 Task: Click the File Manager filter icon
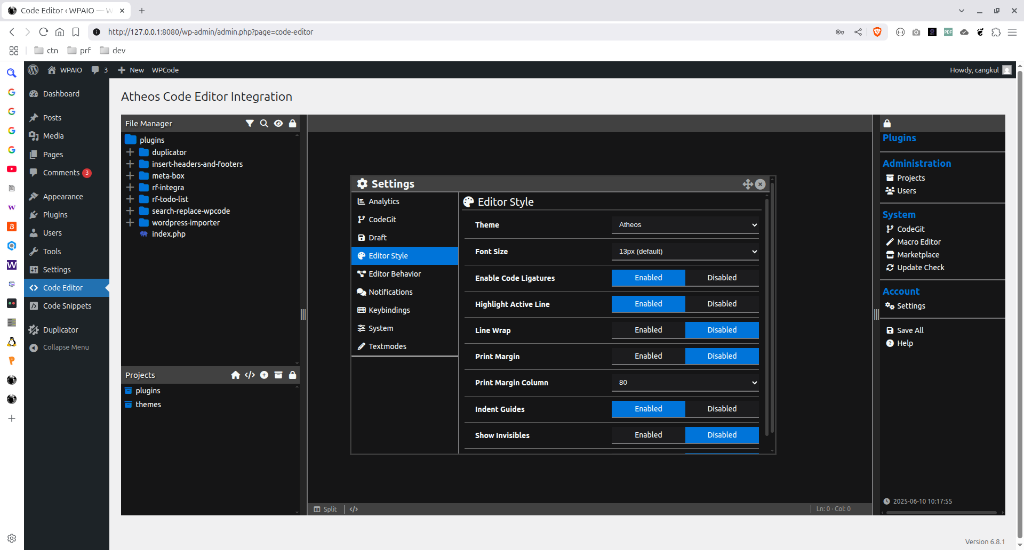click(x=249, y=123)
